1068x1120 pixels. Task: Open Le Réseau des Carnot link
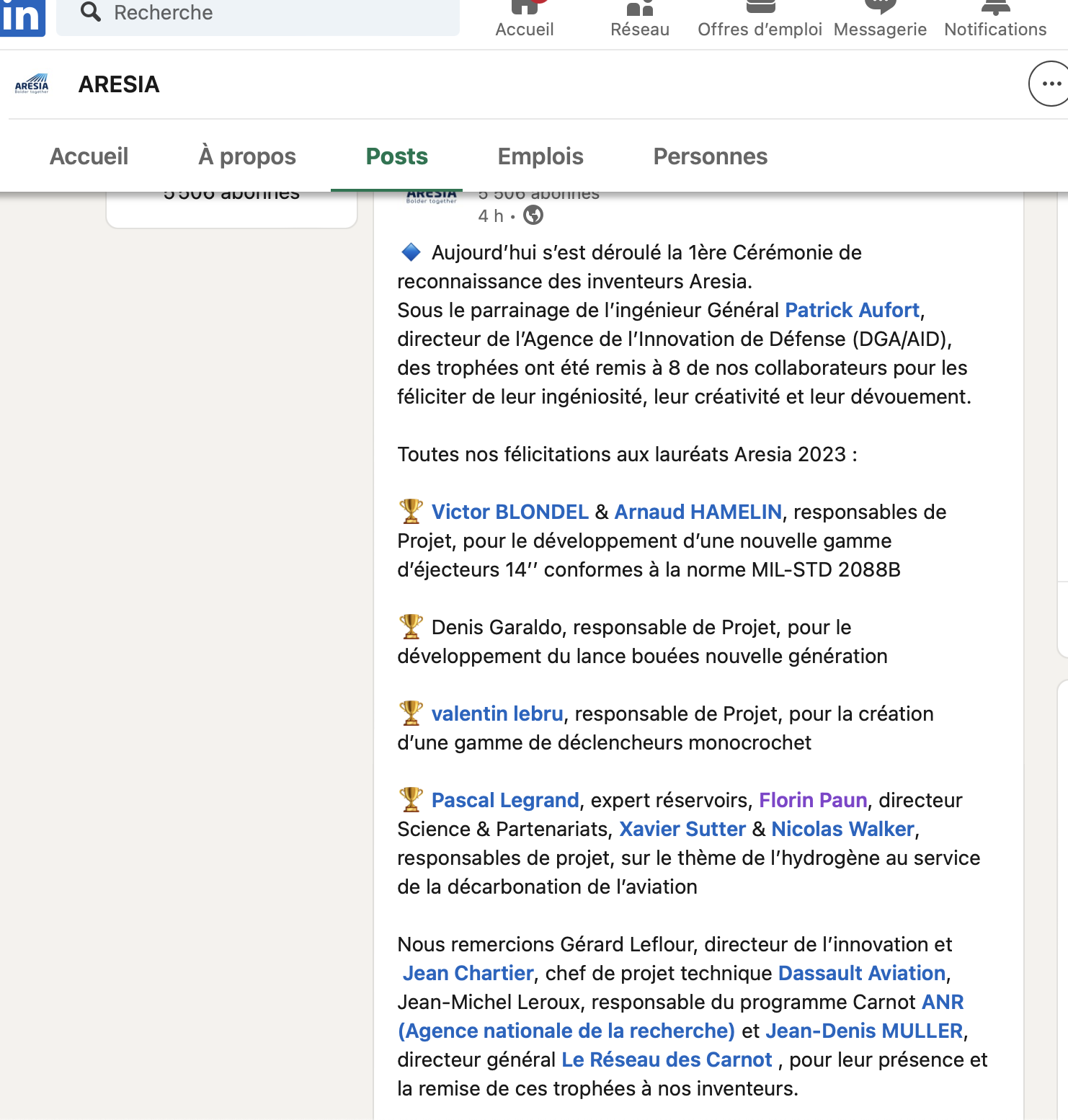(x=666, y=1059)
